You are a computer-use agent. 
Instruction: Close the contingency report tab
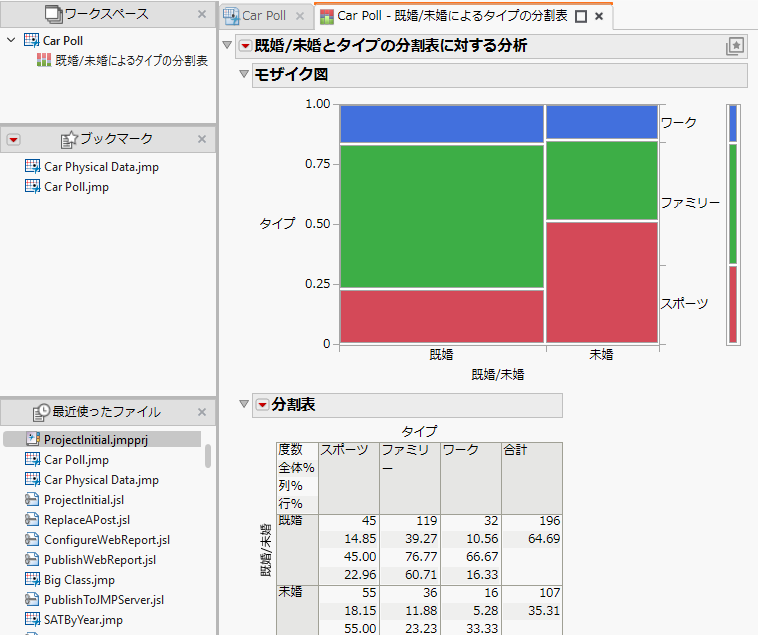[599, 16]
